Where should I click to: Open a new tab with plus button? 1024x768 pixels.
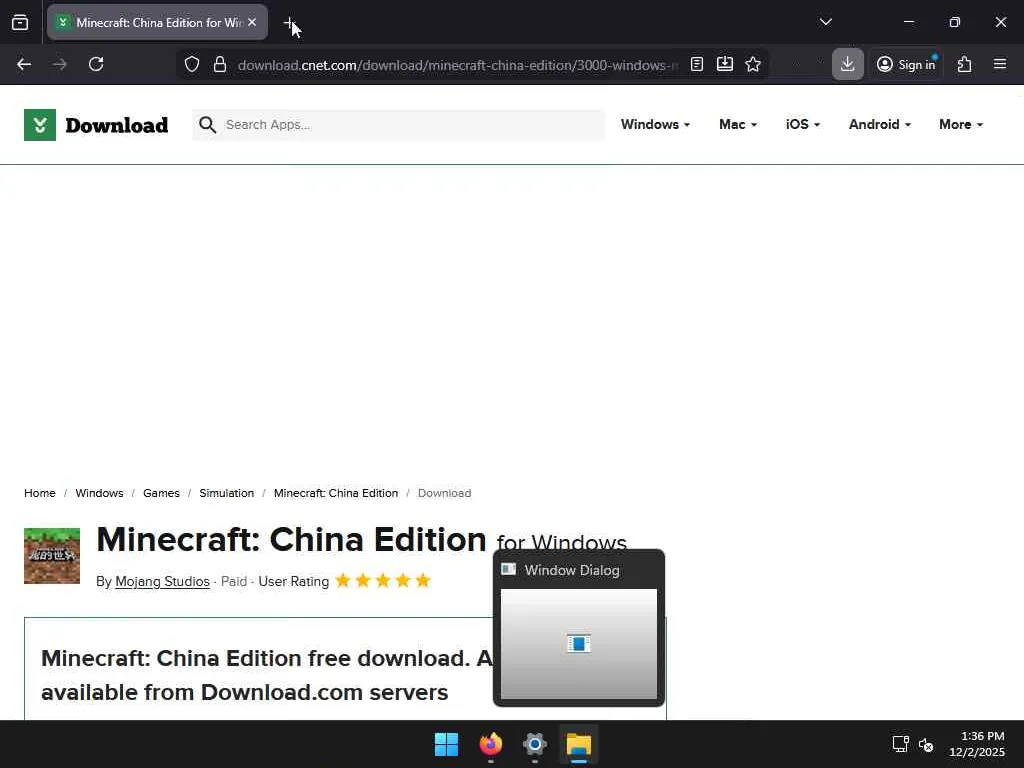pyautogui.click(x=290, y=23)
